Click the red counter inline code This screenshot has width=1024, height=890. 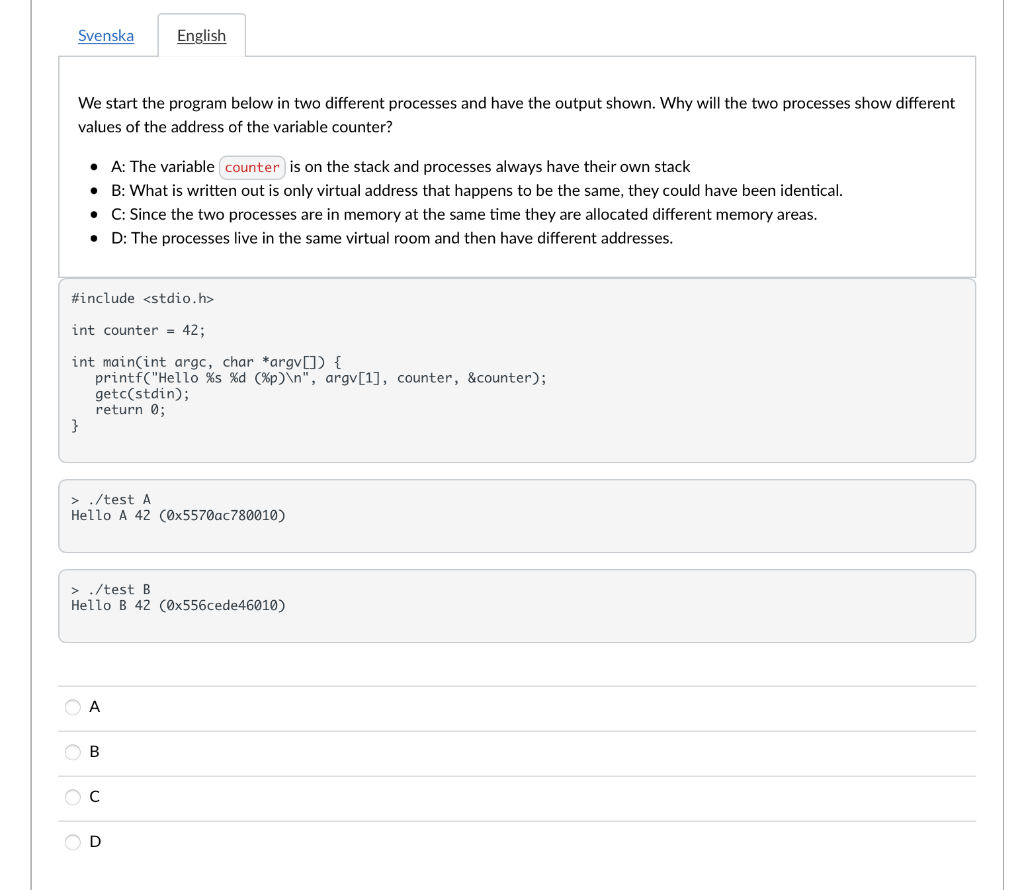pos(252,167)
